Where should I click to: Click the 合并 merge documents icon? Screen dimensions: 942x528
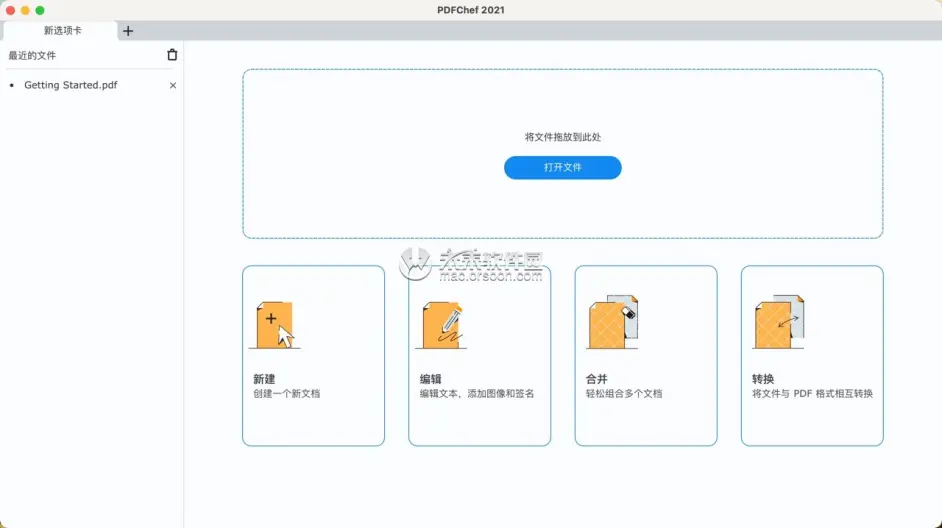tap(613, 322)
